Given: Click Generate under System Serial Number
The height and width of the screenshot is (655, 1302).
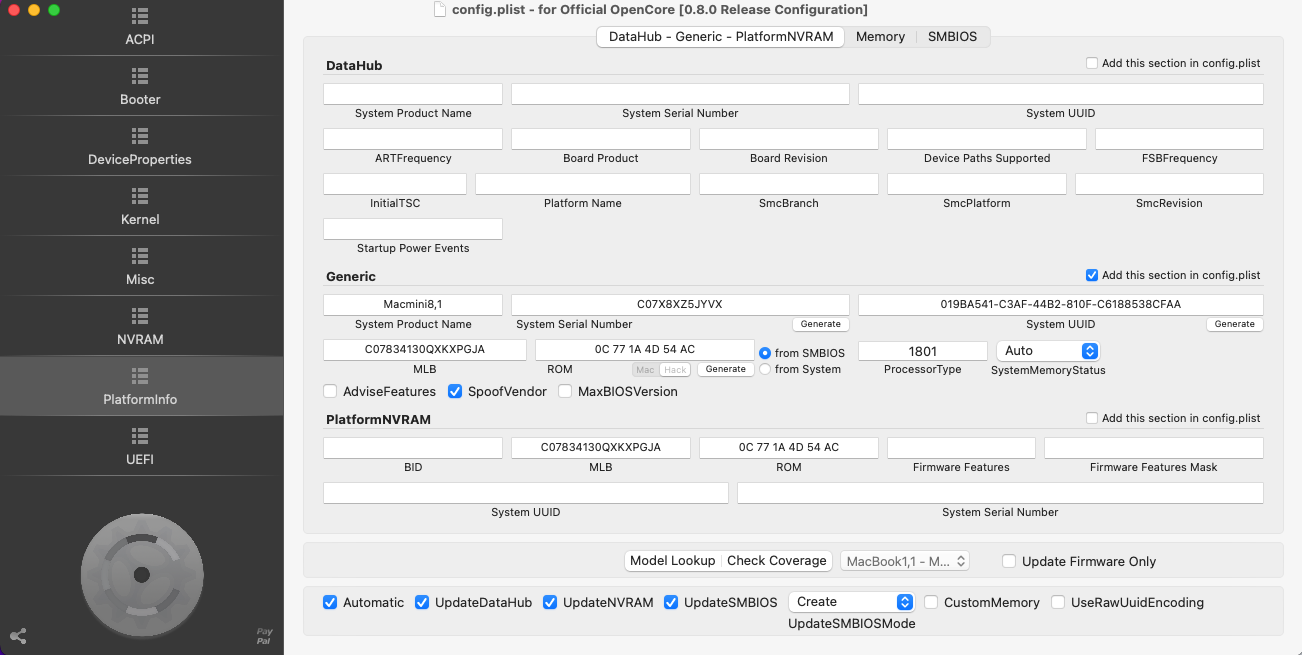Looking at the screenshot, I should point(821,324).
